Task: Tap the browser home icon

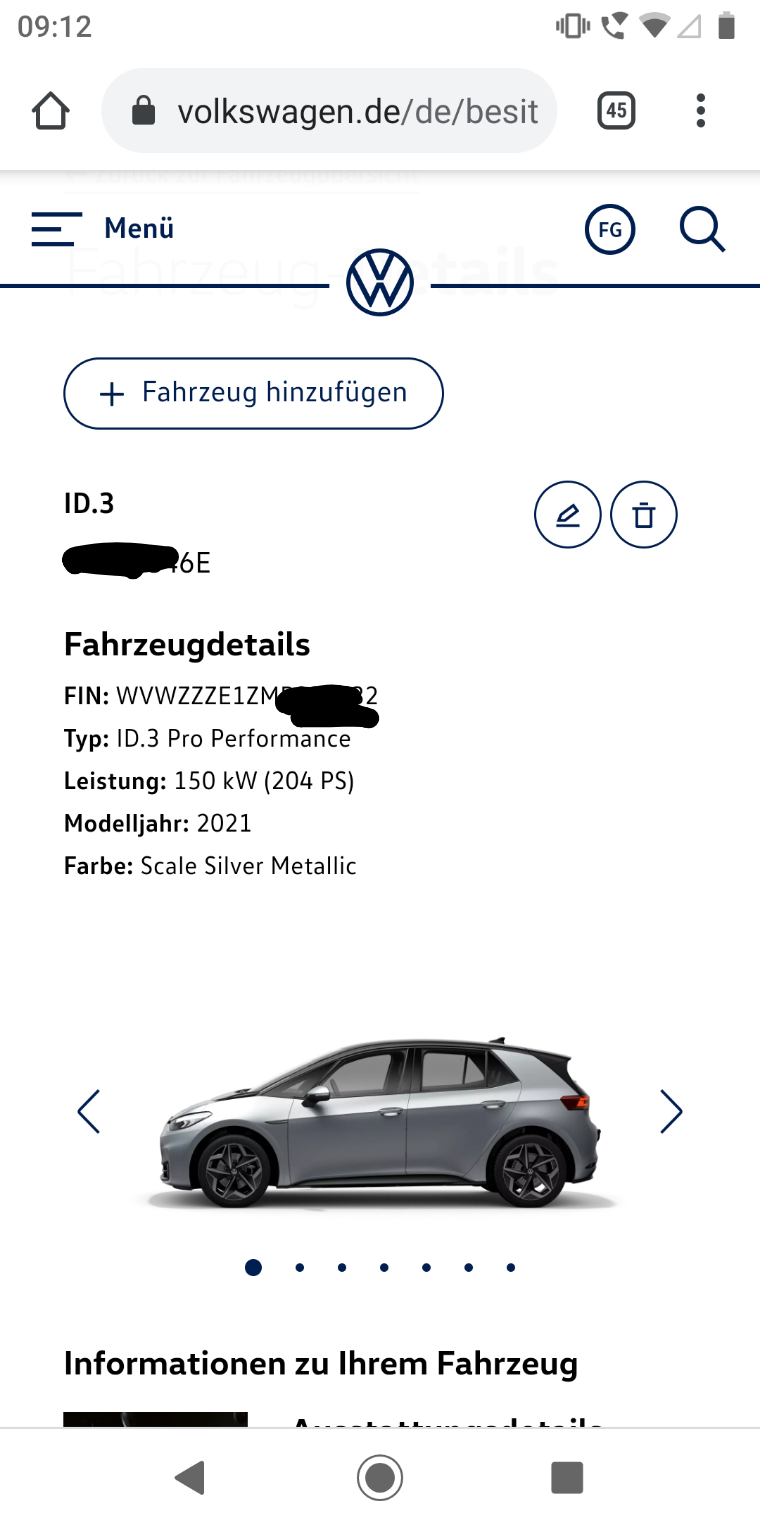Action: pos(52,111)
